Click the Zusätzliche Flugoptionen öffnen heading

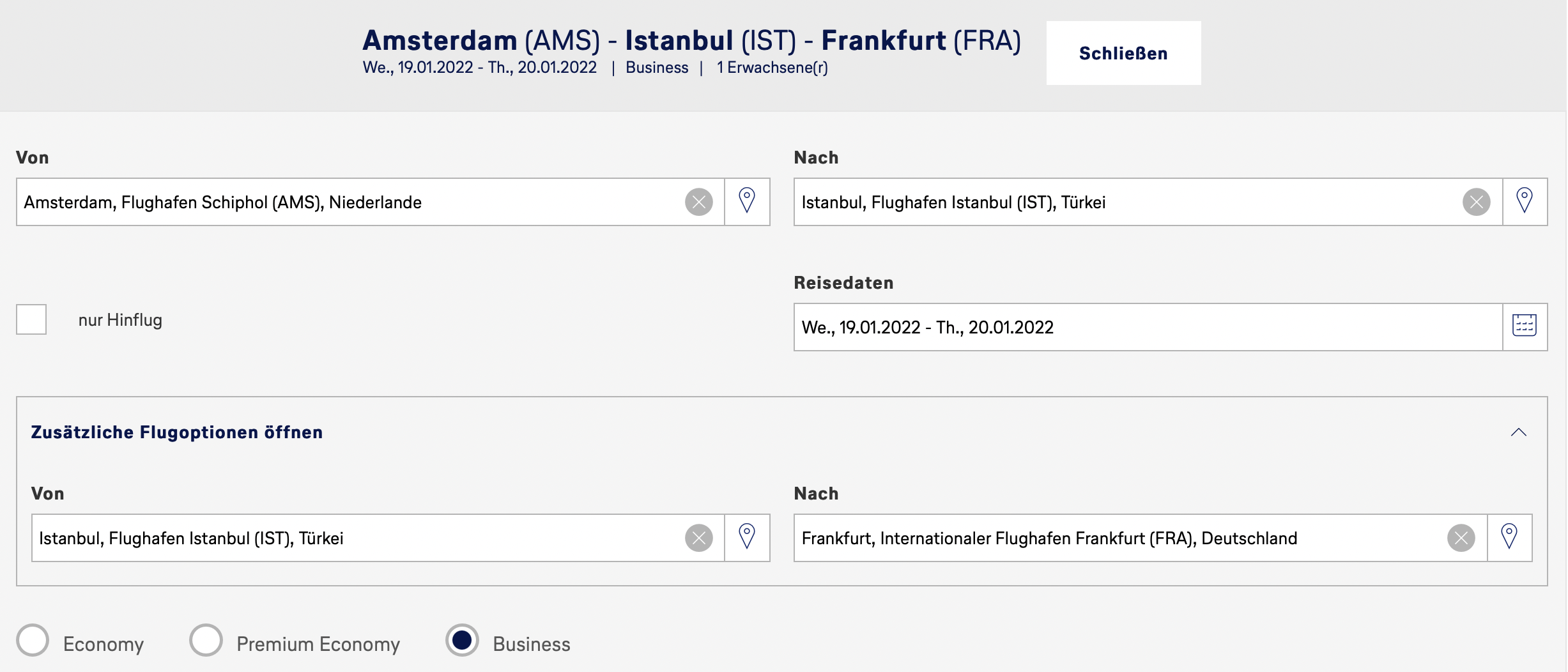point(177,432)
